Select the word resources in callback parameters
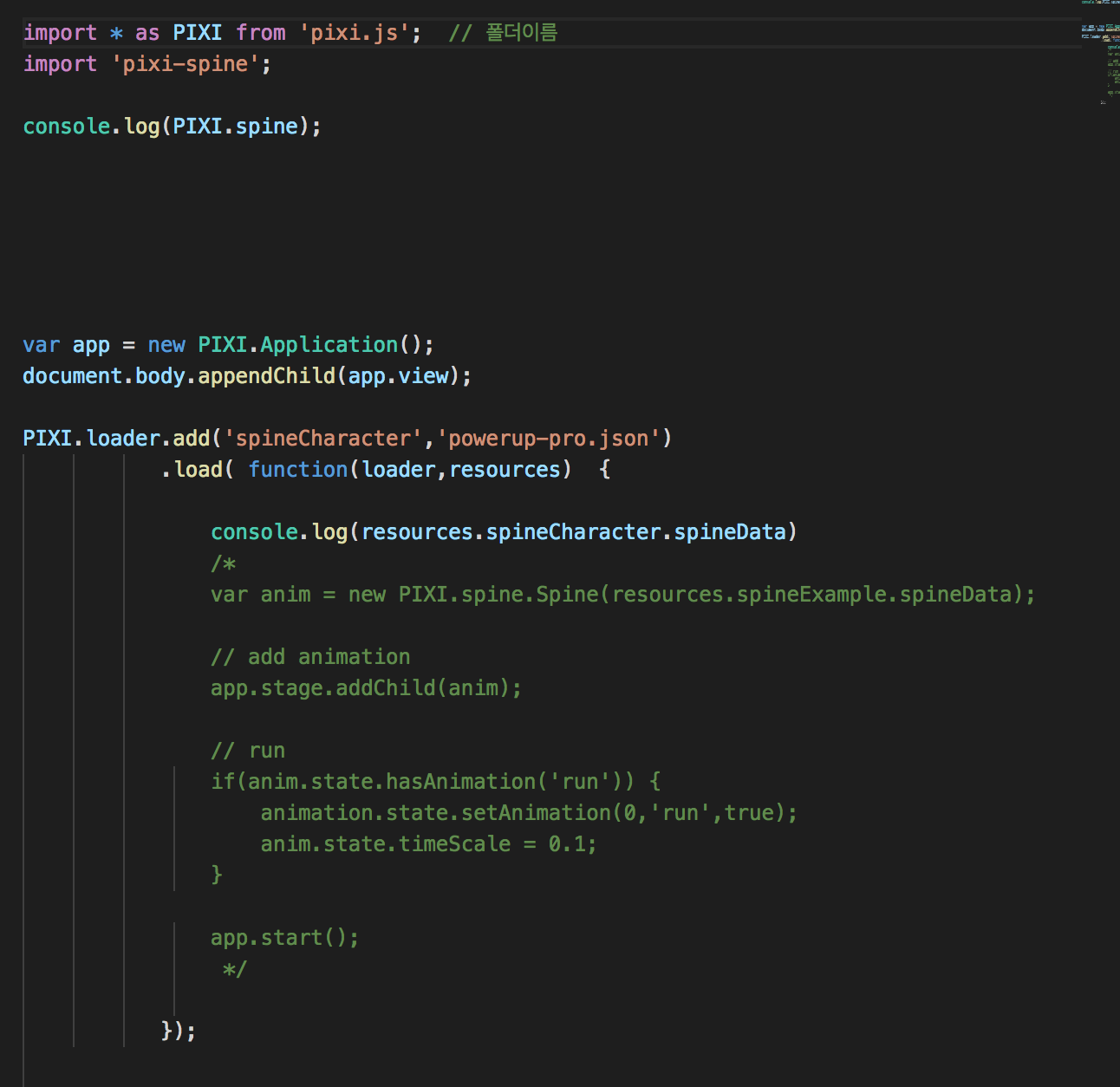Screen dimensions: 1120x1087 (x=504, y=469)
